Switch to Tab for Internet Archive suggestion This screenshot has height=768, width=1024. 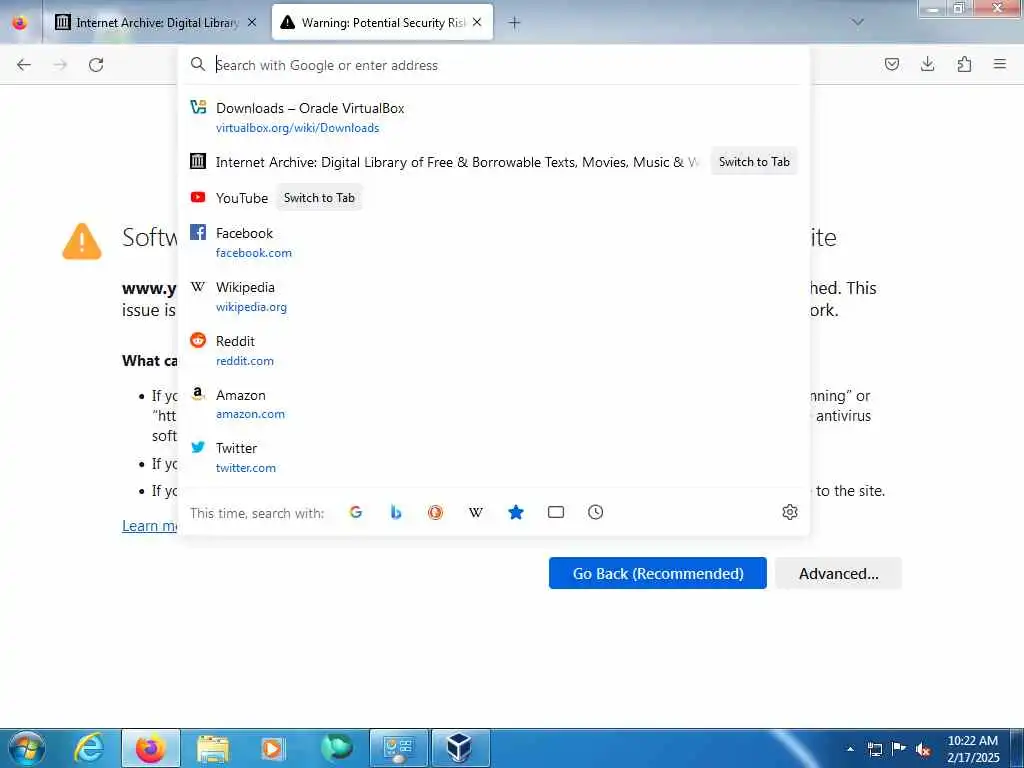click(x=754, y=162)
